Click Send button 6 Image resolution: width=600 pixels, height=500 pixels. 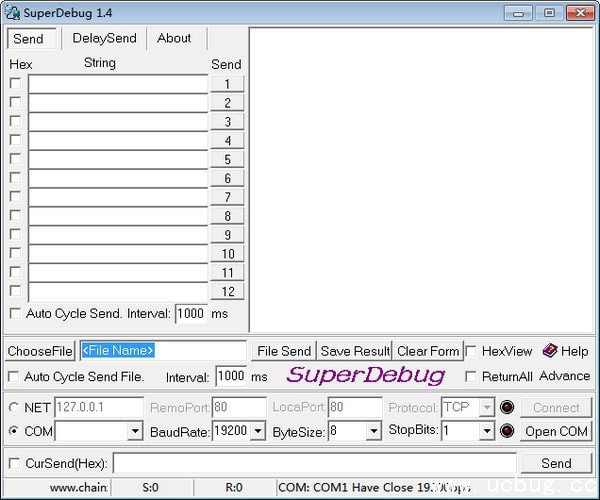coord(227,178)
